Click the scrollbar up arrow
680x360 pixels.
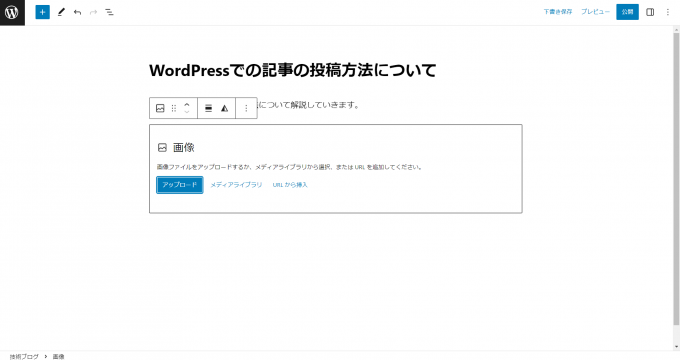676,29
